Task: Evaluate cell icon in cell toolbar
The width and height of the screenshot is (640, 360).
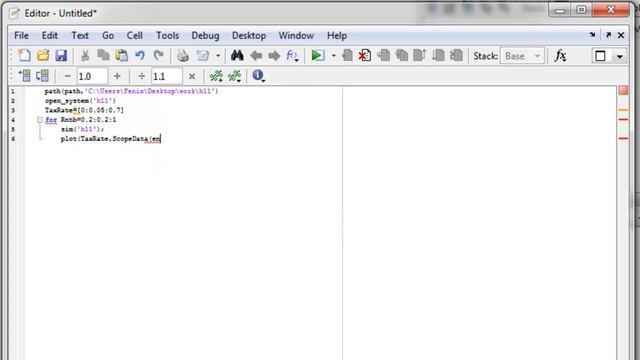Action: tap(24, 76)
